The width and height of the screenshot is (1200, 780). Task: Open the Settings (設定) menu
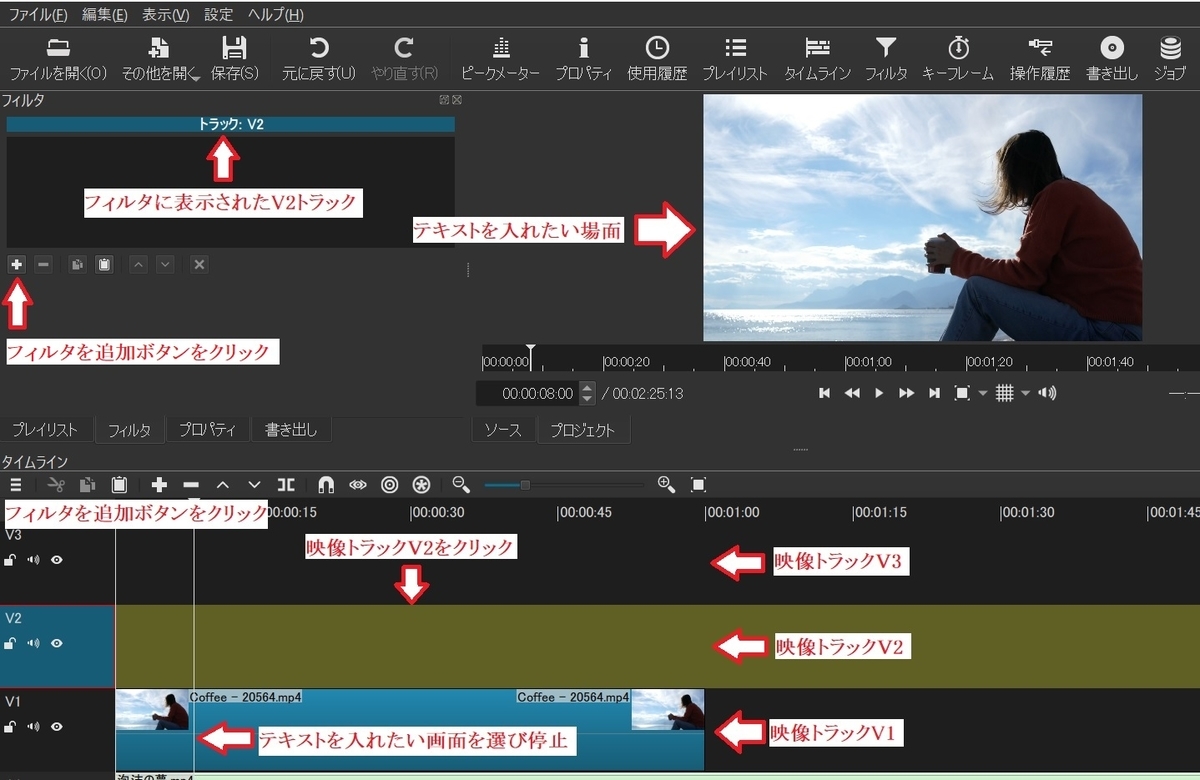point(218,15)
